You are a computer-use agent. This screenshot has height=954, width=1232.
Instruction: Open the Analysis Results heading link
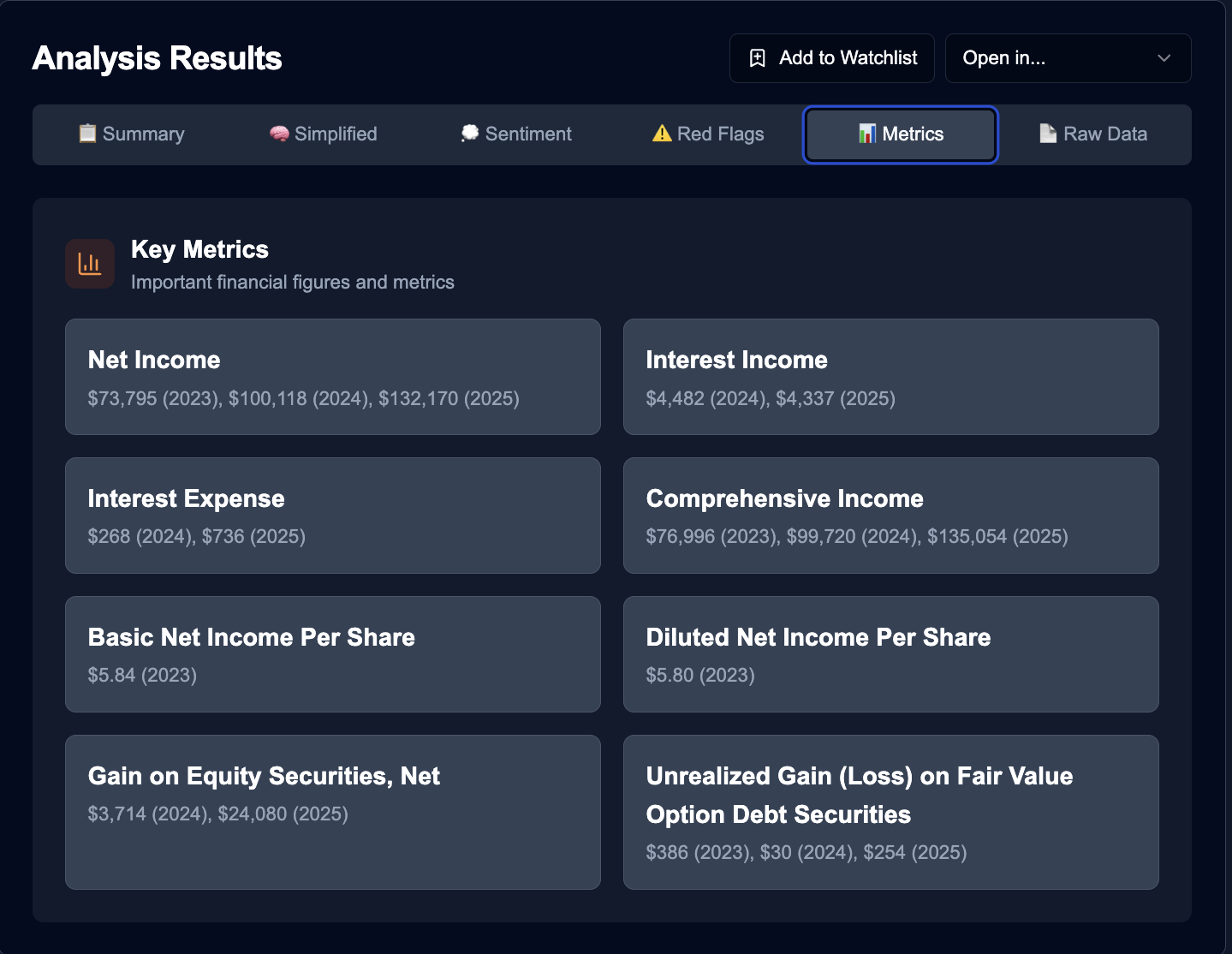[x=156, y=57]
